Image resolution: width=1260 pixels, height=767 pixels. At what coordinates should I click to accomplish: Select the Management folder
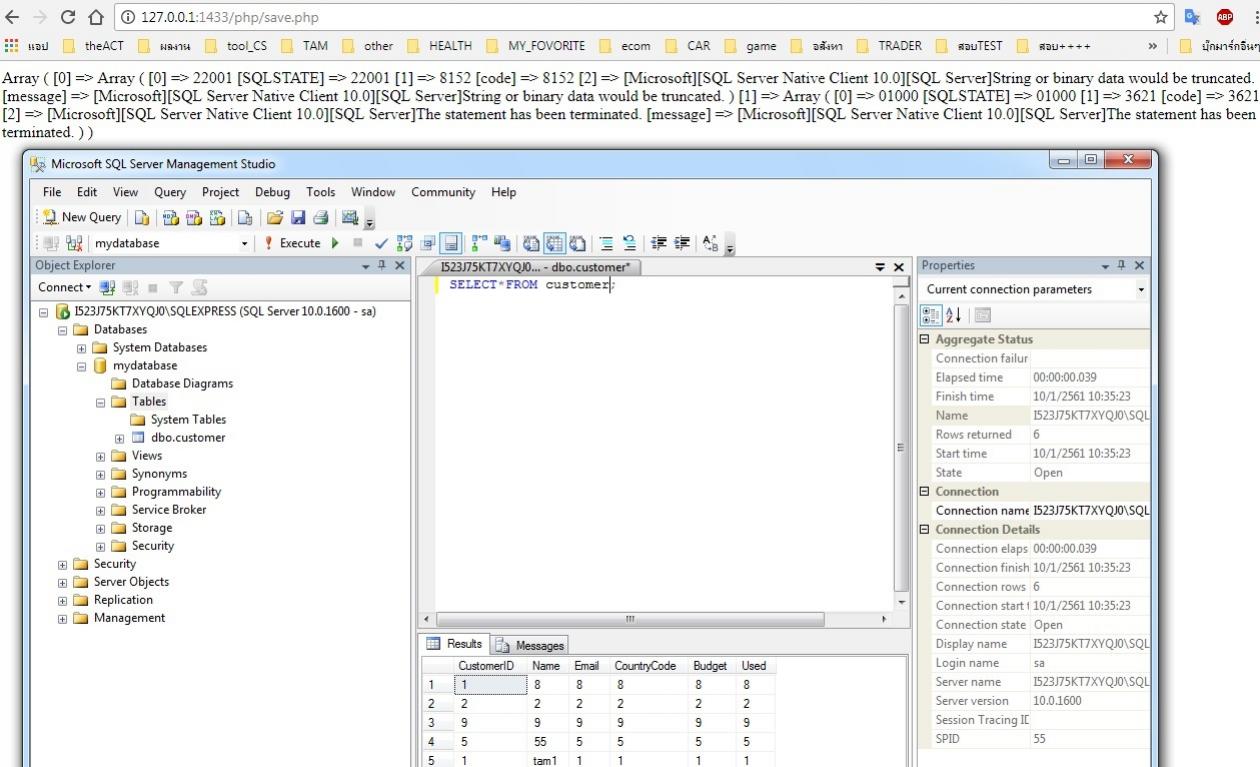129,618
